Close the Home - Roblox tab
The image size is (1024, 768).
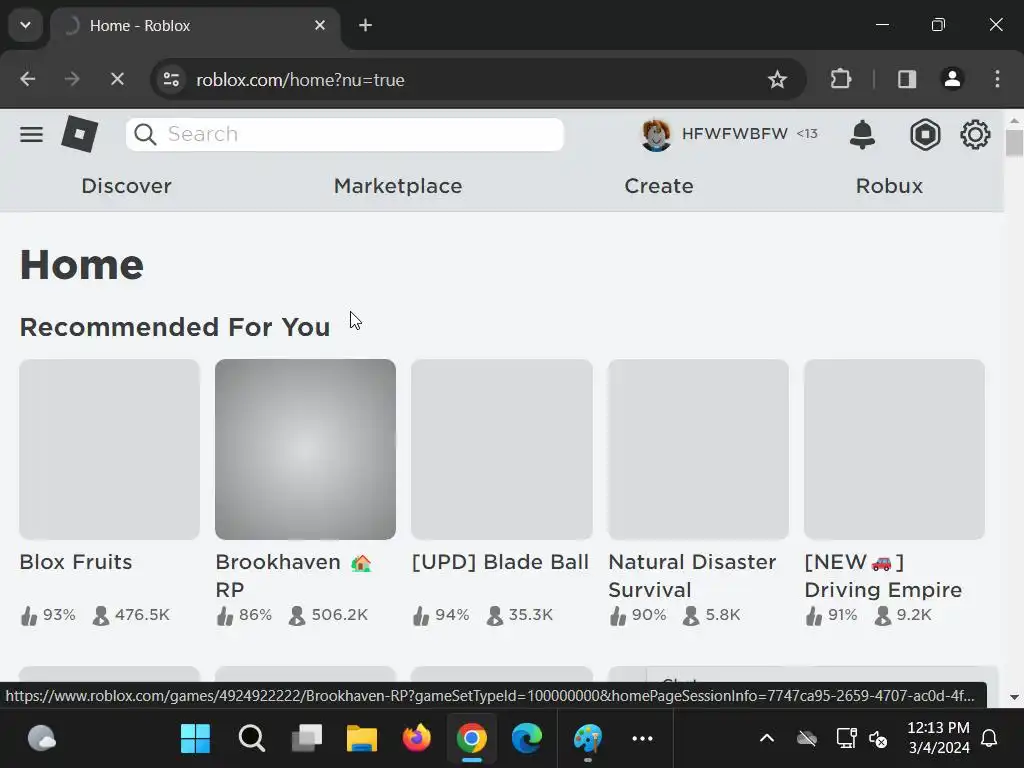(x=320, y=25)
